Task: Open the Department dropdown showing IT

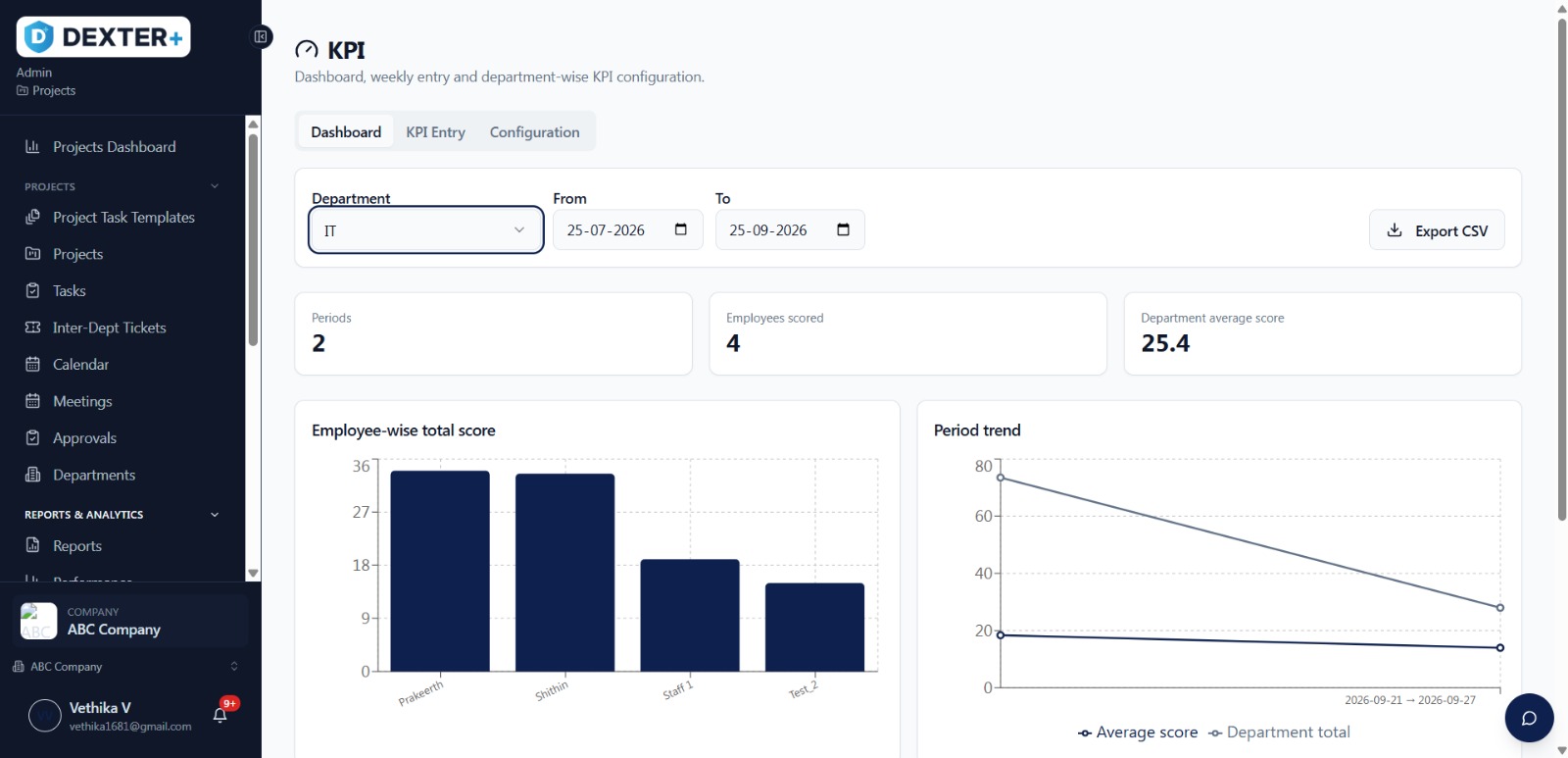Action: click(x=426, y=230)
